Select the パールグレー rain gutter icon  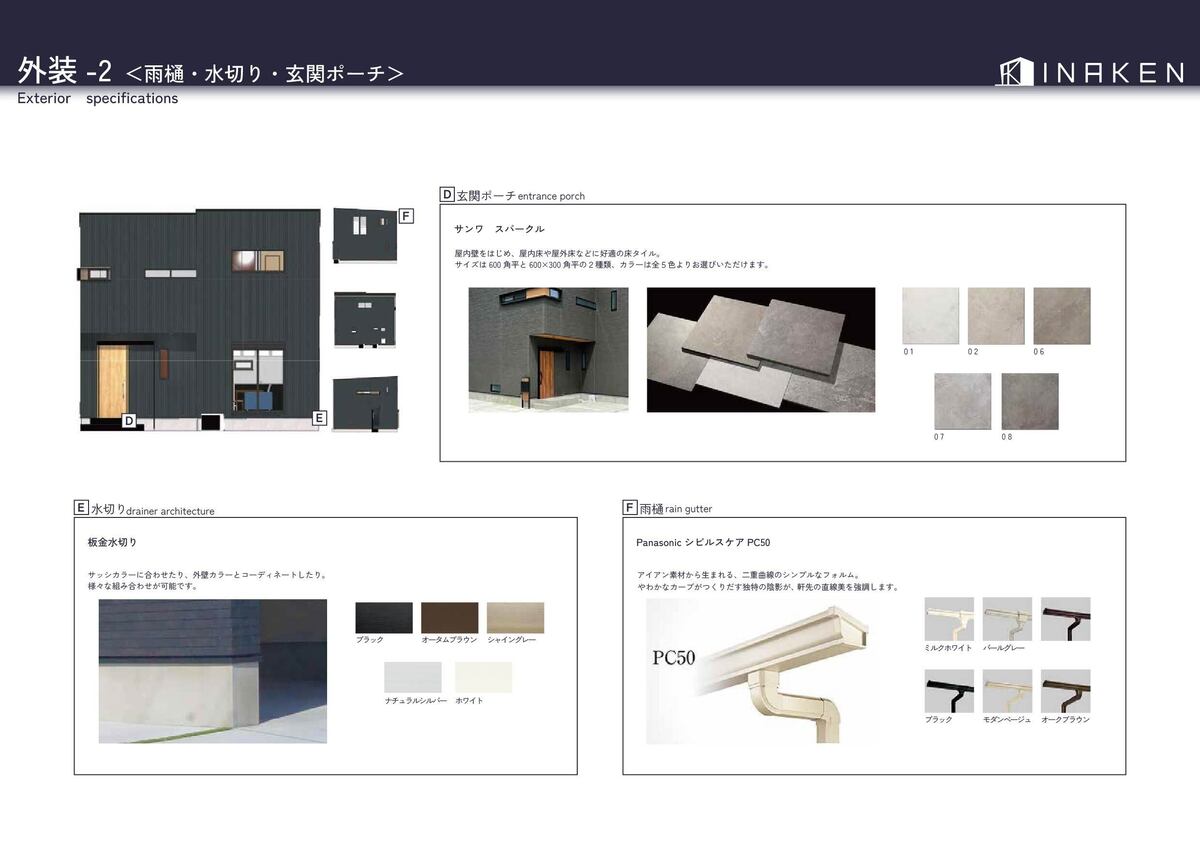(x=1007, y=619)
